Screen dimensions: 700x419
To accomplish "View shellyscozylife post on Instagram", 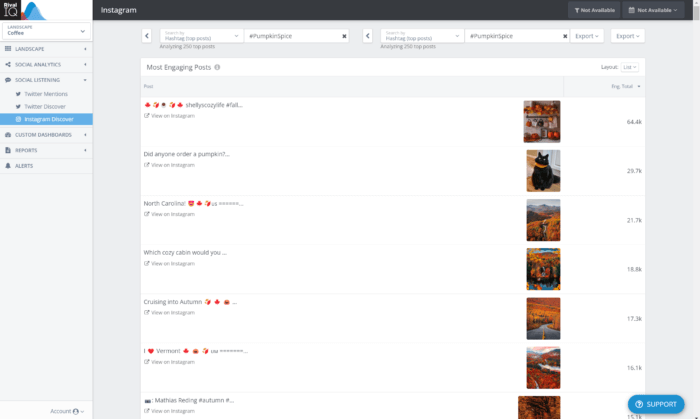I will pyautogui.click(x=169, y=116).
